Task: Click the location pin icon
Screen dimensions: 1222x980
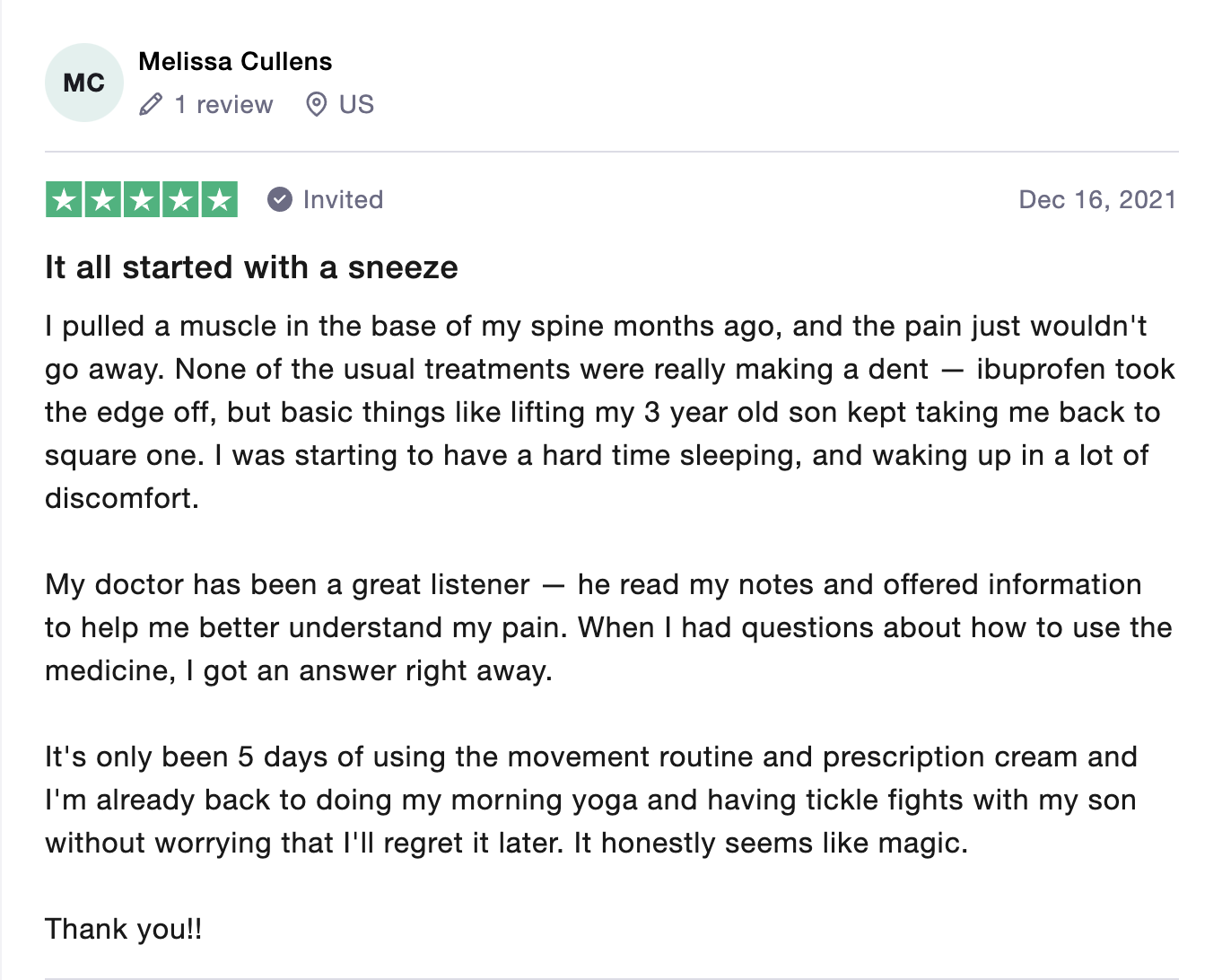Action: pyautogui.click(x=316, y=105)
